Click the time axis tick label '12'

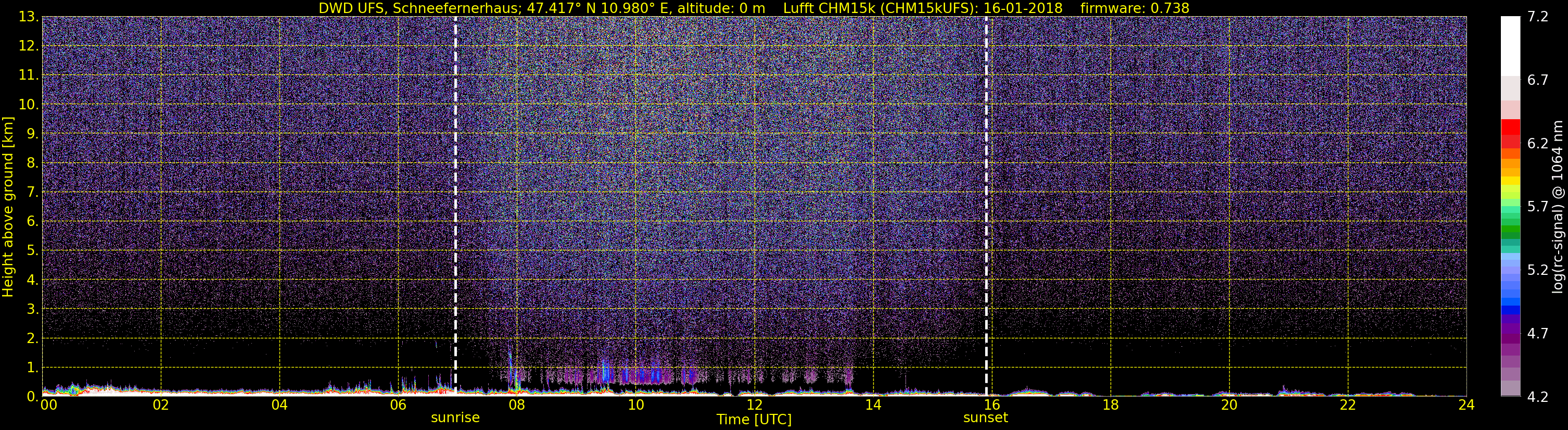pos(754,405)
